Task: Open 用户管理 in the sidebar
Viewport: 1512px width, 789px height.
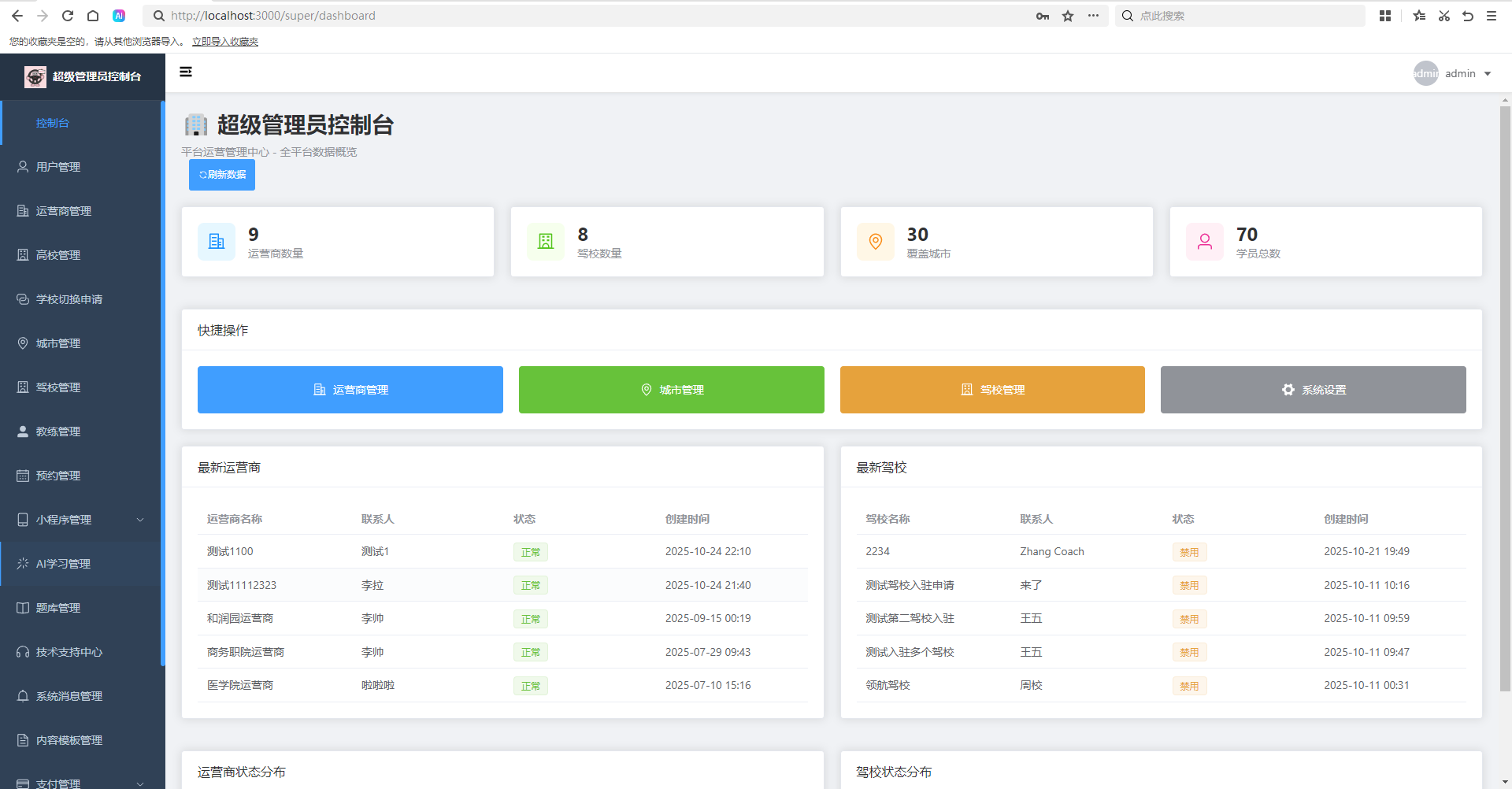Action: [x=58, y=167]
